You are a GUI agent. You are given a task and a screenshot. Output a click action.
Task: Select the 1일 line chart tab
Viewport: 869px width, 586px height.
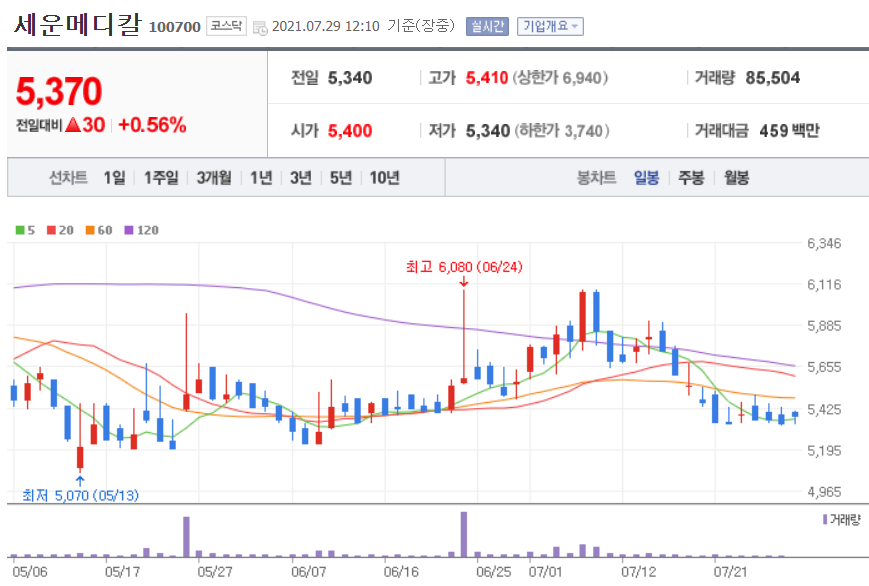114,178
